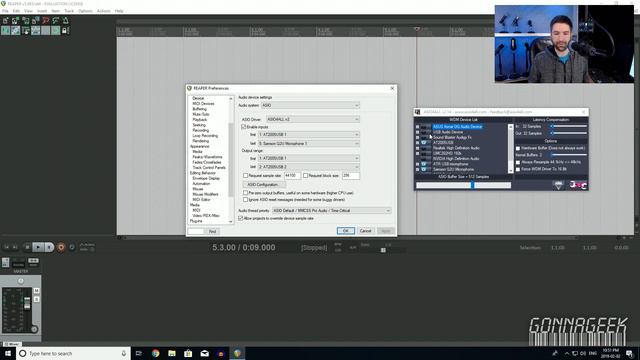Toggle Allow projects to override sample rate
Viewport: 640px width, 360px height.
point(240,218)
